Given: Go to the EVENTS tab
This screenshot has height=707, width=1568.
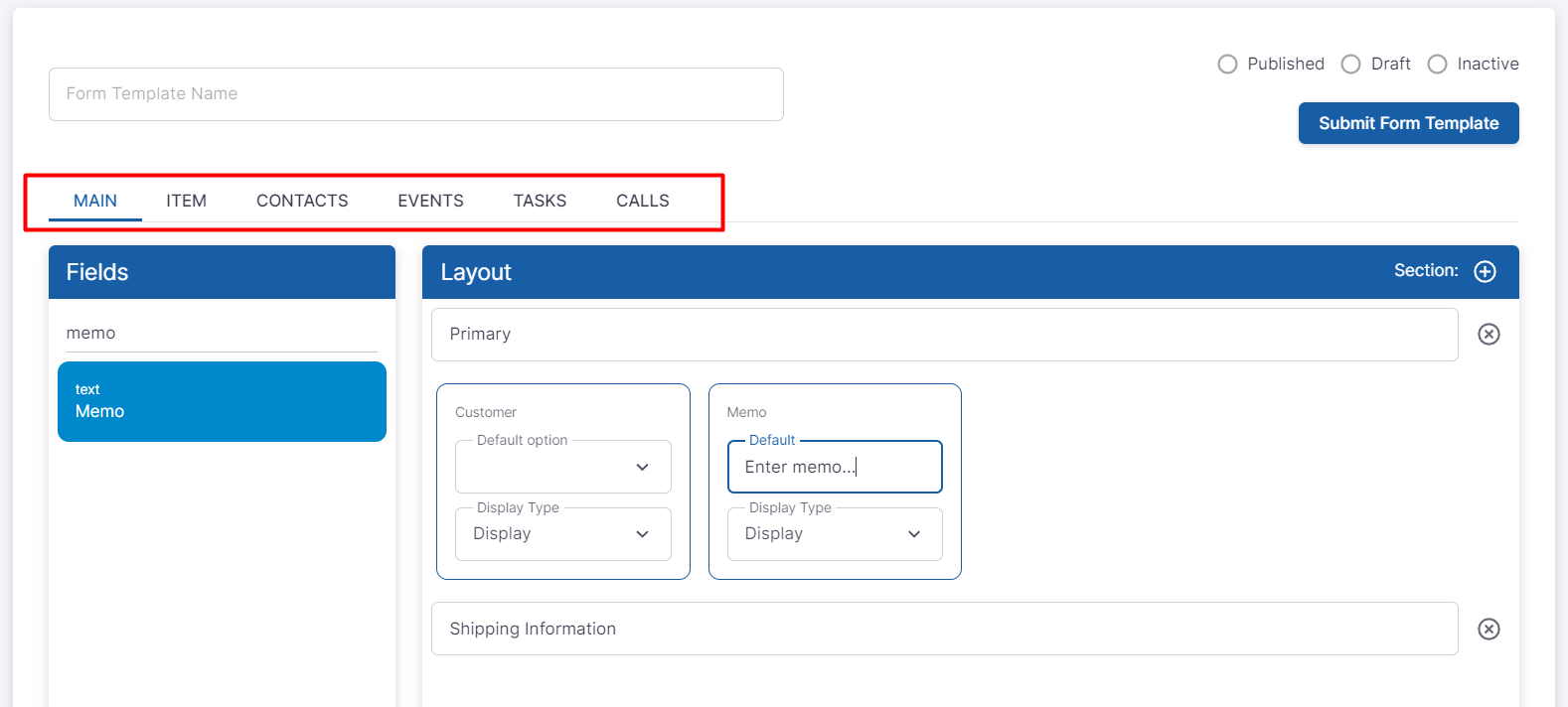Looking at the screenshot, I should 430,201.
